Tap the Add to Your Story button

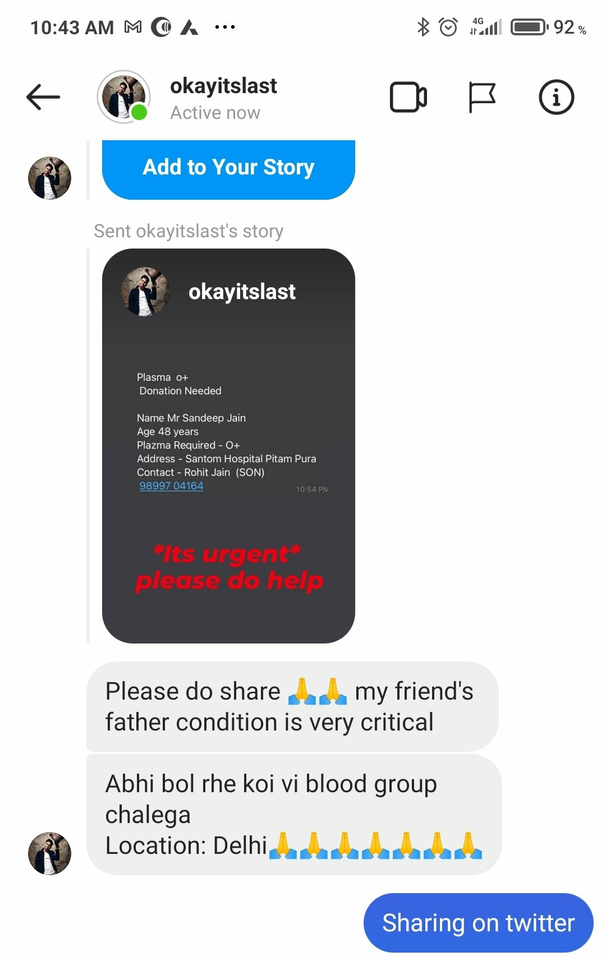[228, 168]
